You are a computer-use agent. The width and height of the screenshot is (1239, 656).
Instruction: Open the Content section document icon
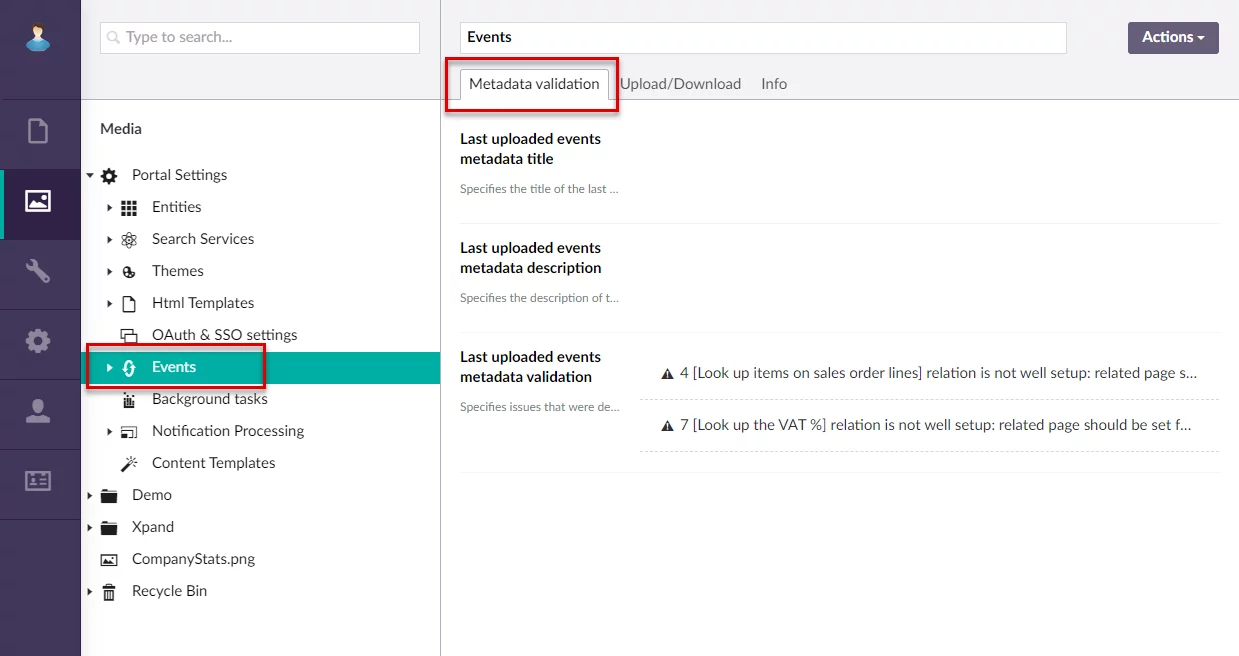coord(38,131)
